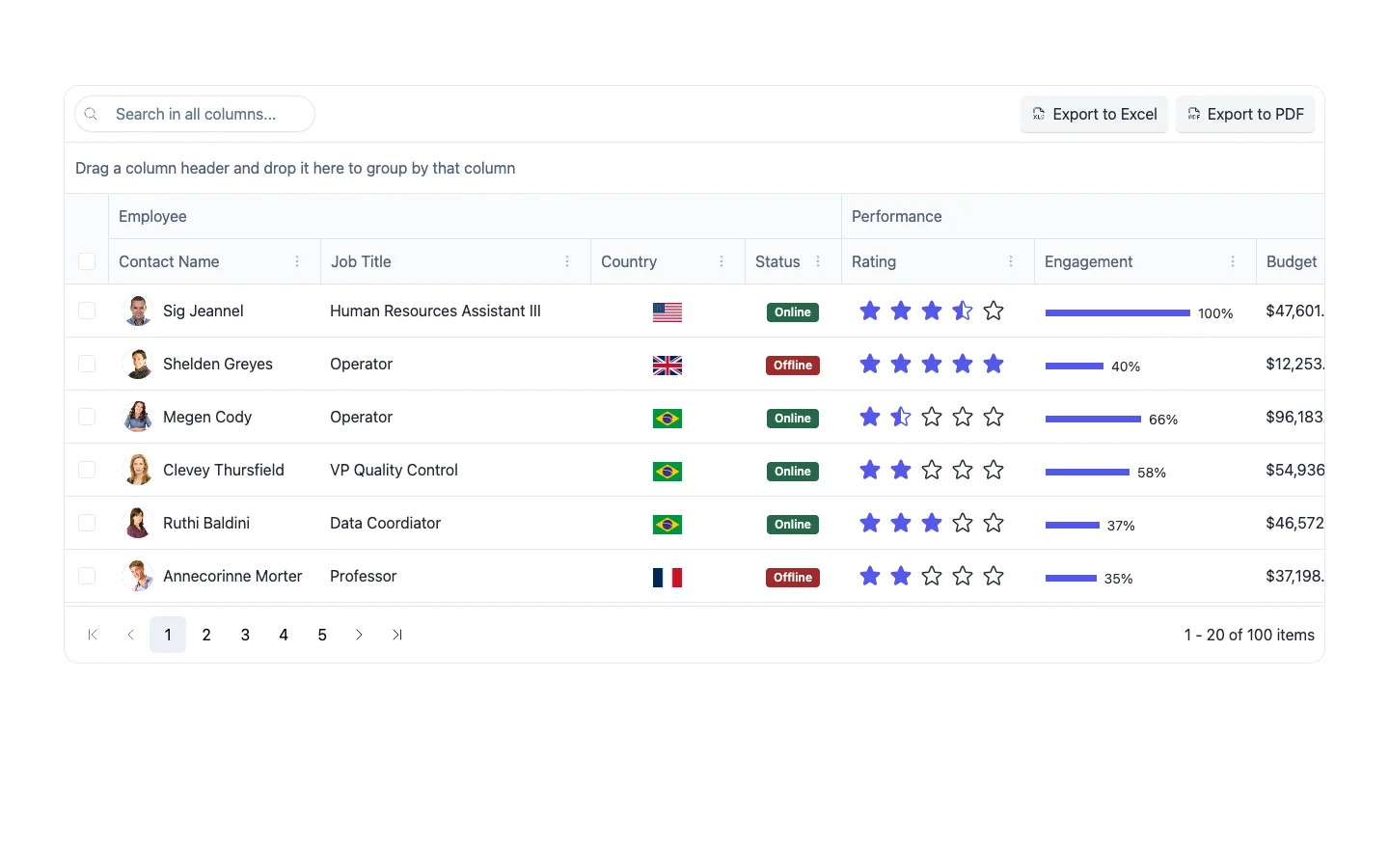
Task: Open the Contact Name column menu
Action: pyautogui.click(x=297, y=261)
